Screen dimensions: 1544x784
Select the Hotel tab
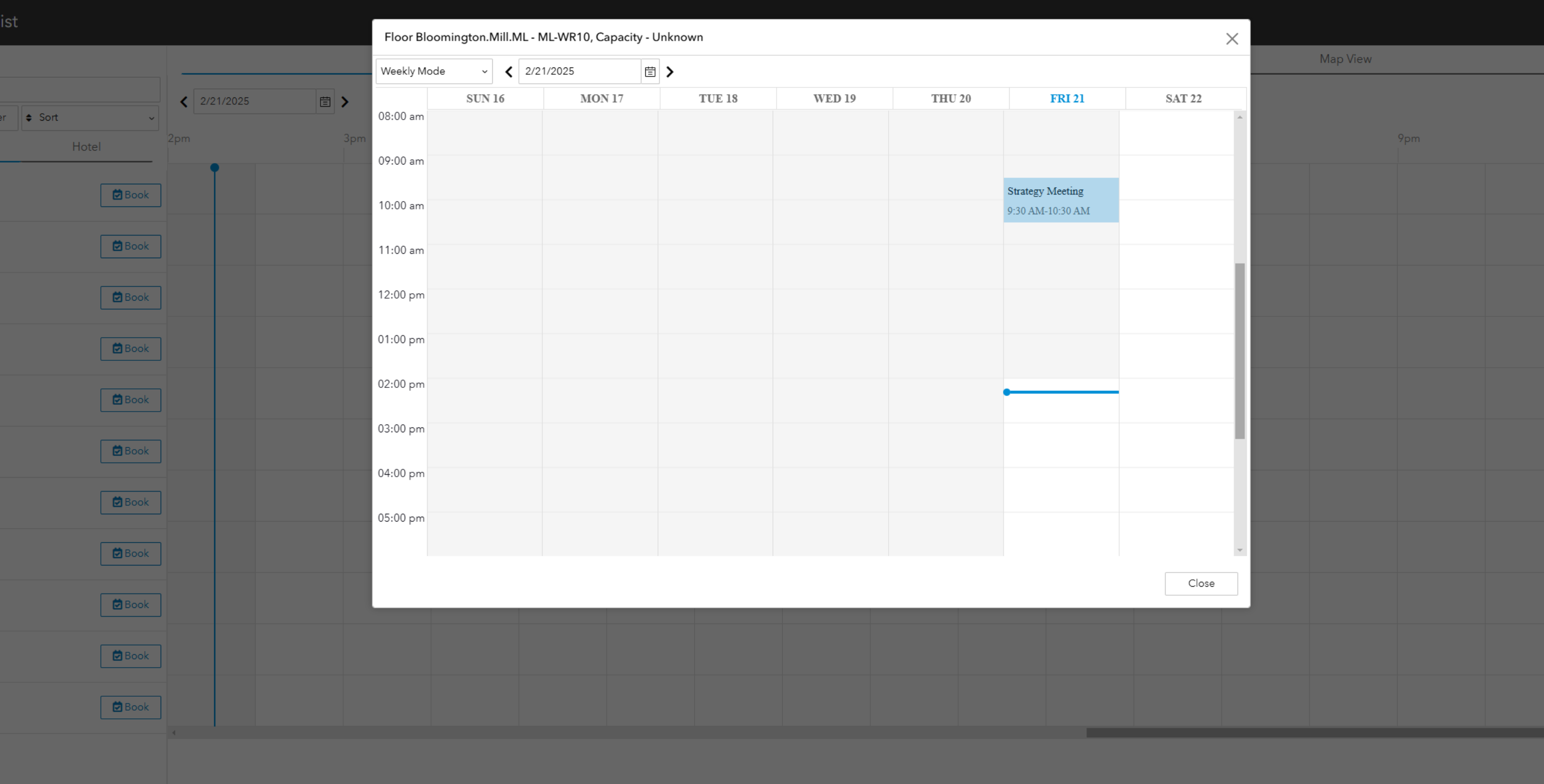(86, 147)
